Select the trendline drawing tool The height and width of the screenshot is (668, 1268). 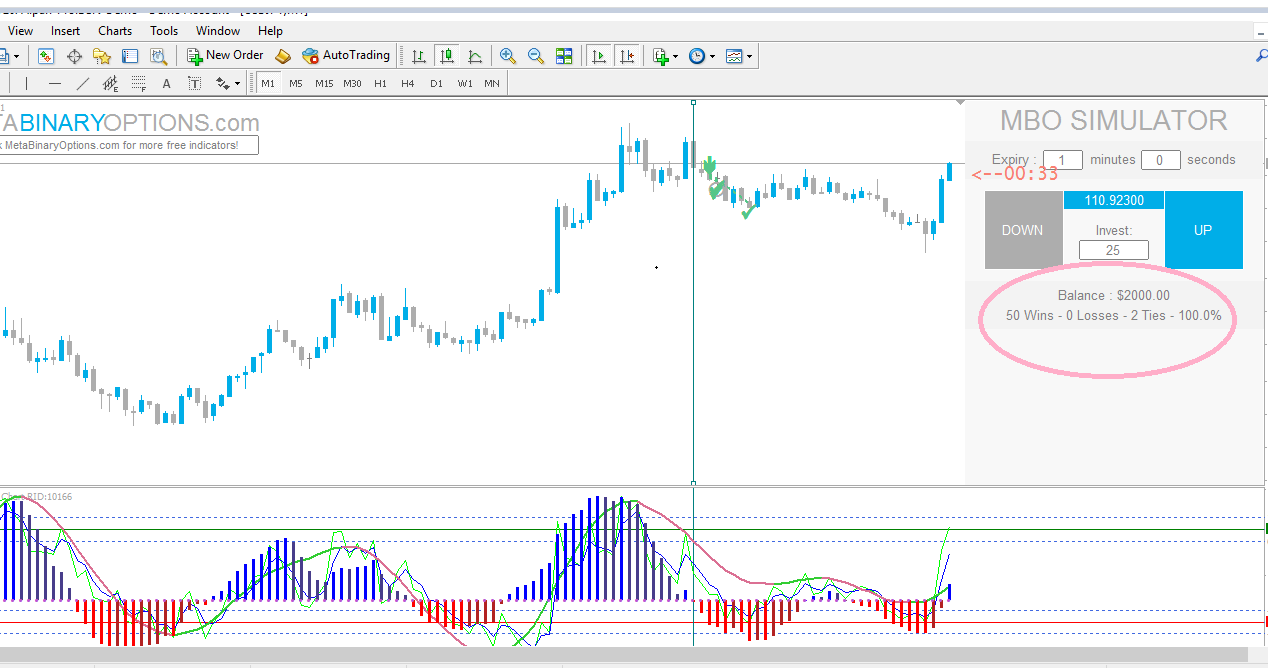(x=83, y=84)
